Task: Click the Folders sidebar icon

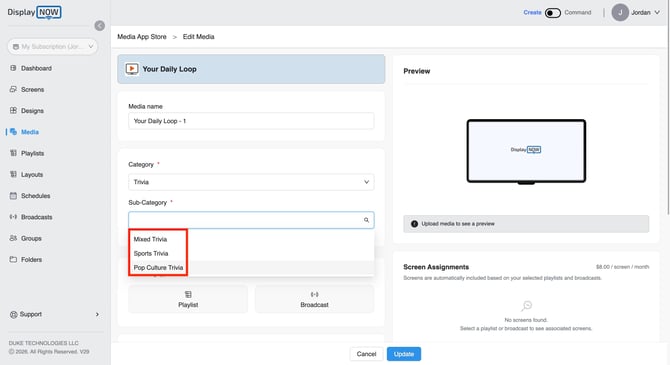Action: 13,259
